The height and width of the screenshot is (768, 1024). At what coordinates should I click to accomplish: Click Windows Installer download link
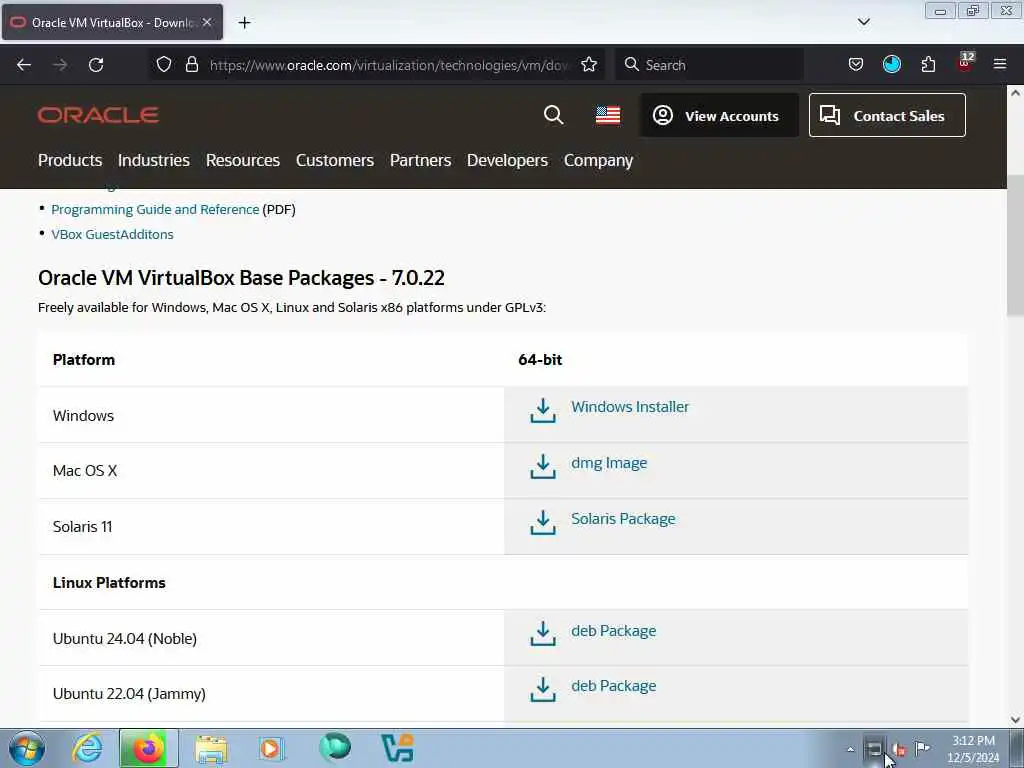coord(630,407)
